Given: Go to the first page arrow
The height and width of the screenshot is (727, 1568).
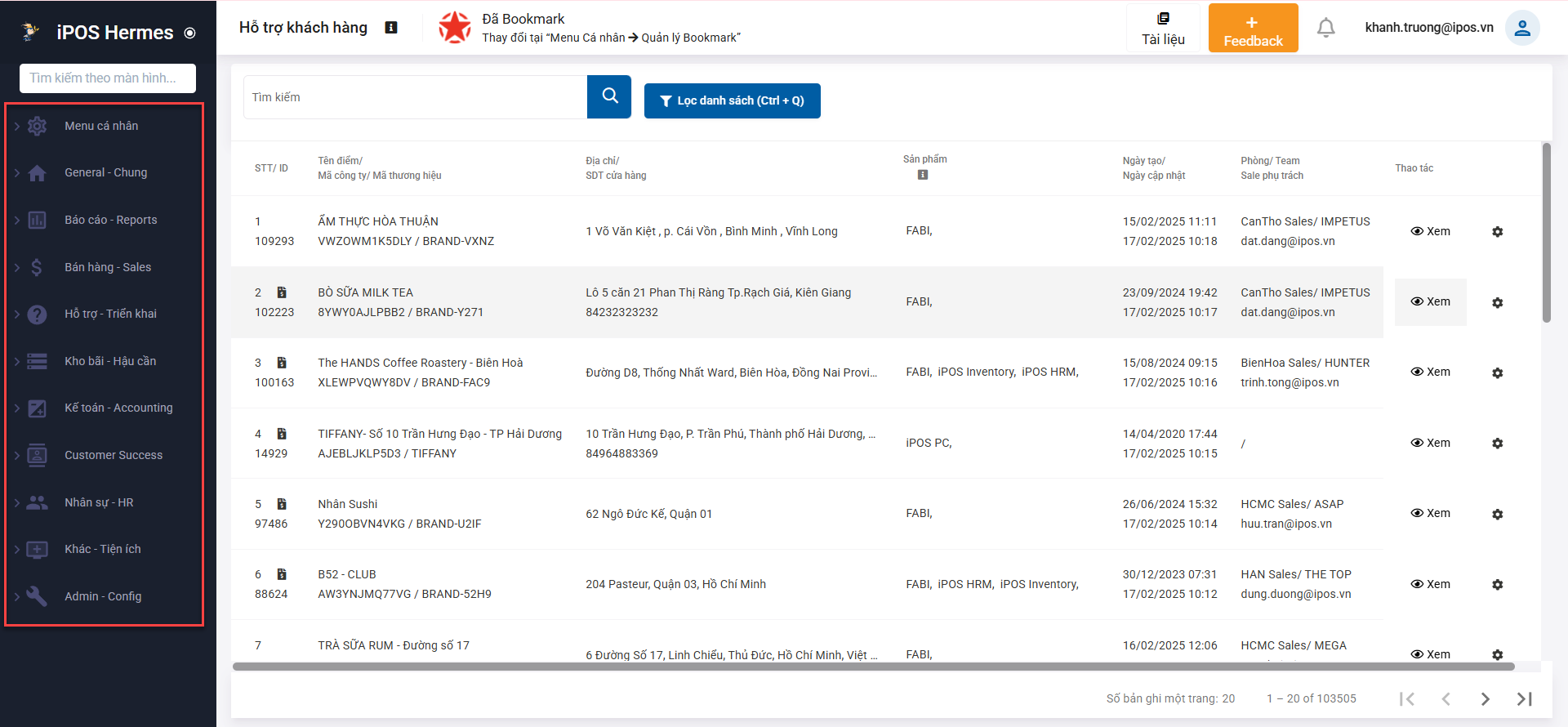Looking at the screenshot, I should coord(1407,699).
